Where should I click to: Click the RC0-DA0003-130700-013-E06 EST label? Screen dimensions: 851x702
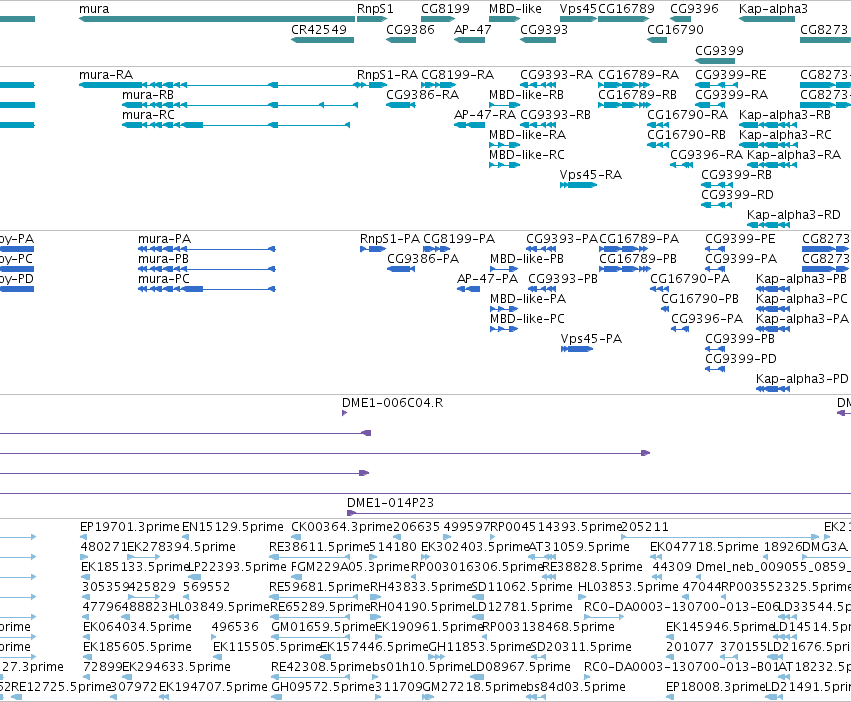pos(681,607)
